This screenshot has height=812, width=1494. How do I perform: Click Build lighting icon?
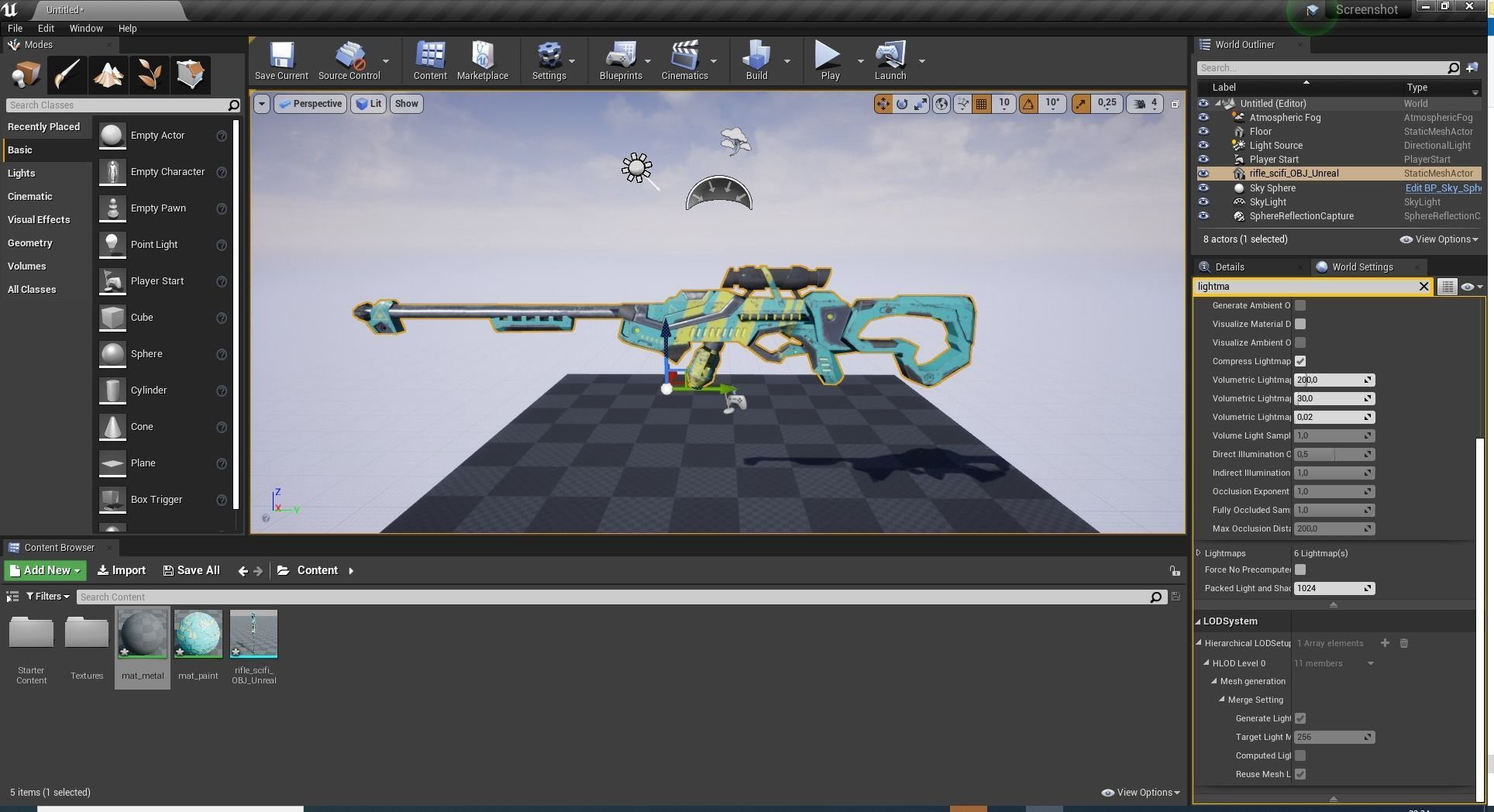756,60
